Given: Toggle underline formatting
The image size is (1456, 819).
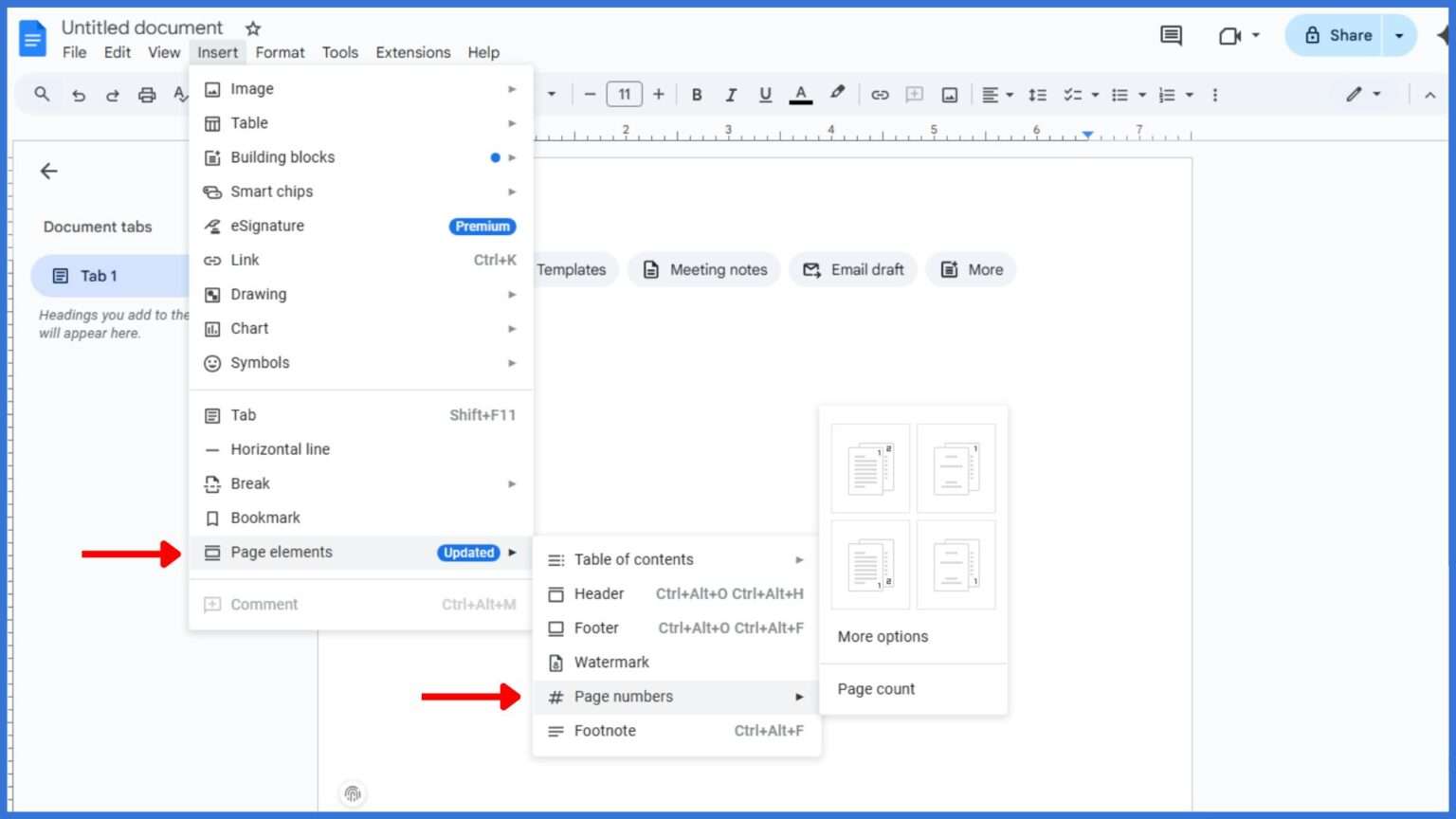Looking at the screenshot, I should pyautogui.click(x=765, y=94).
